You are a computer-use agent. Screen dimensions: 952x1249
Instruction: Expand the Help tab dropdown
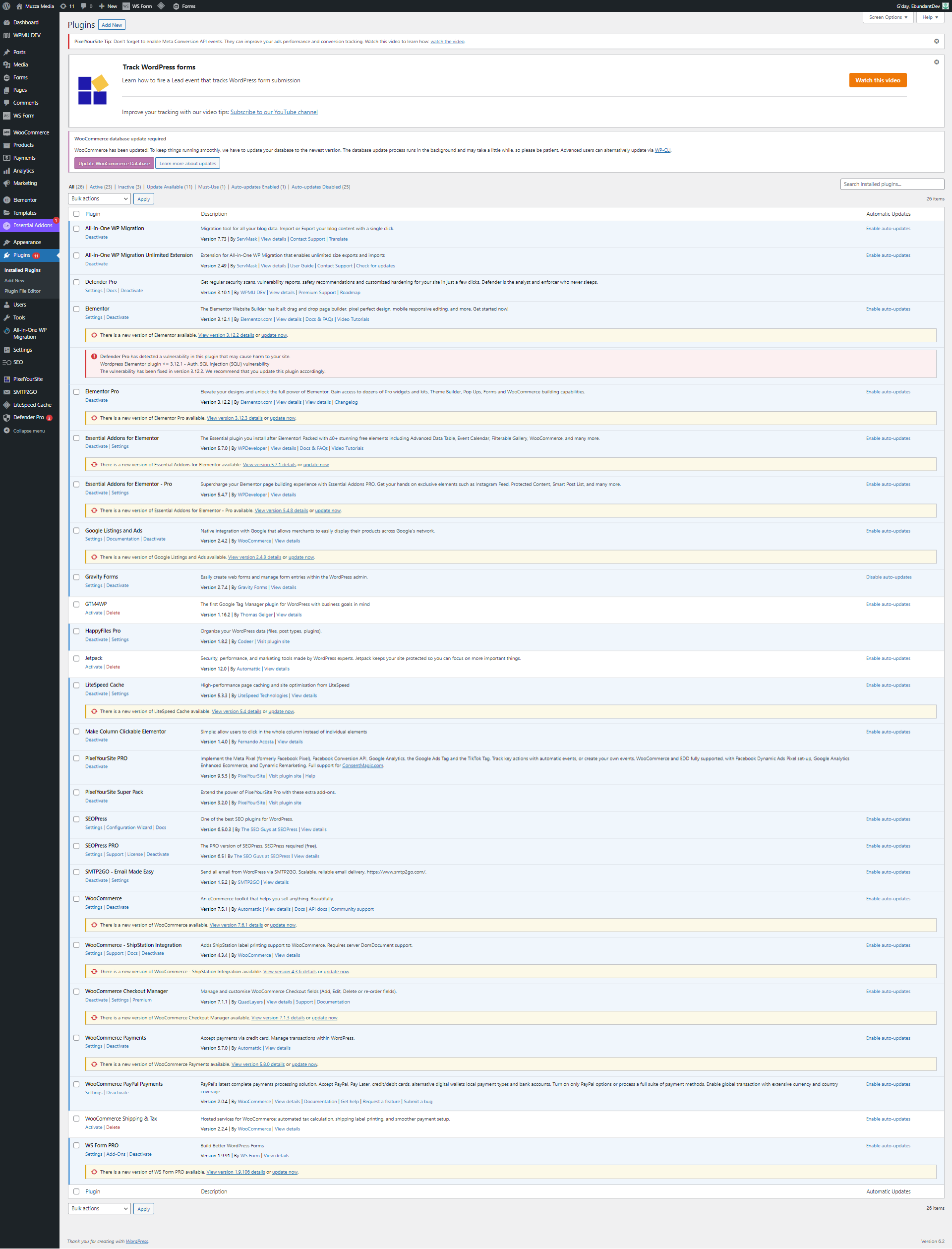(930, 17)
